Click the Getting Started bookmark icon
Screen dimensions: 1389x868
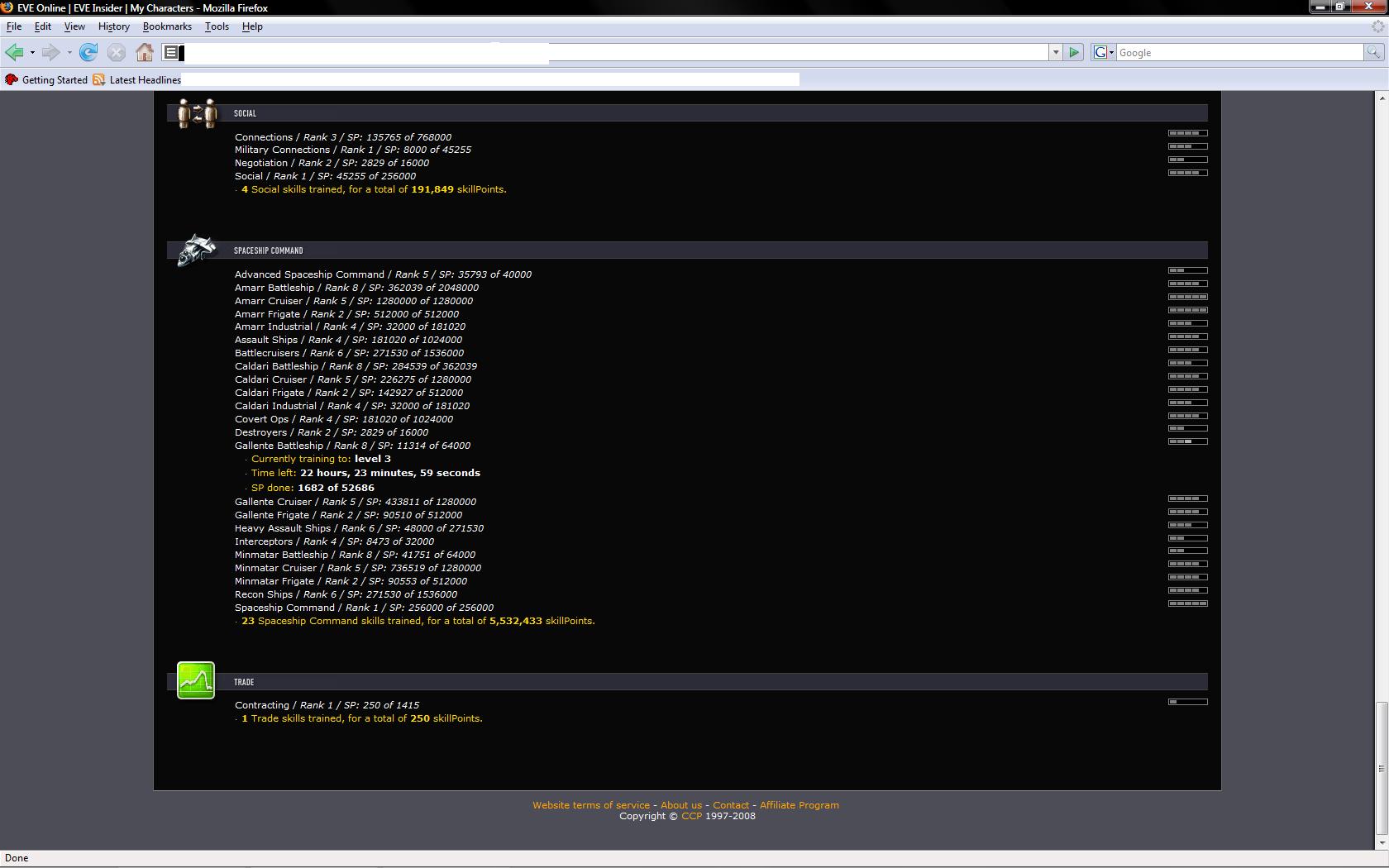tap(11, 80)
